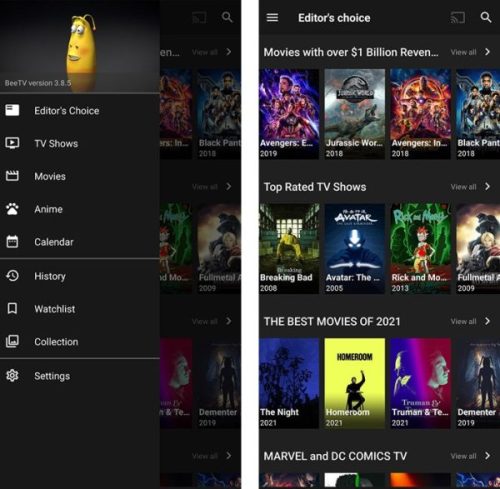
Task: Click the Watchlist bookmark icon
Action: click(x=12, y=309)
